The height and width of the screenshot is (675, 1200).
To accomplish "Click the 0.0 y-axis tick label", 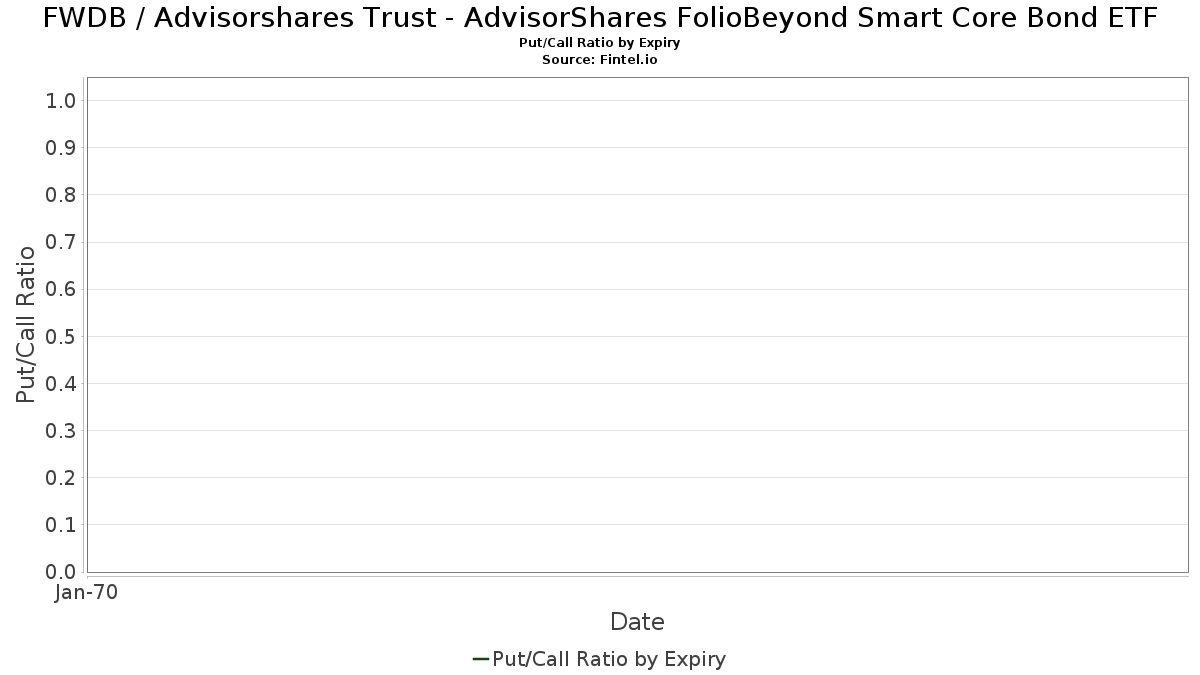I will pos(61,572).
